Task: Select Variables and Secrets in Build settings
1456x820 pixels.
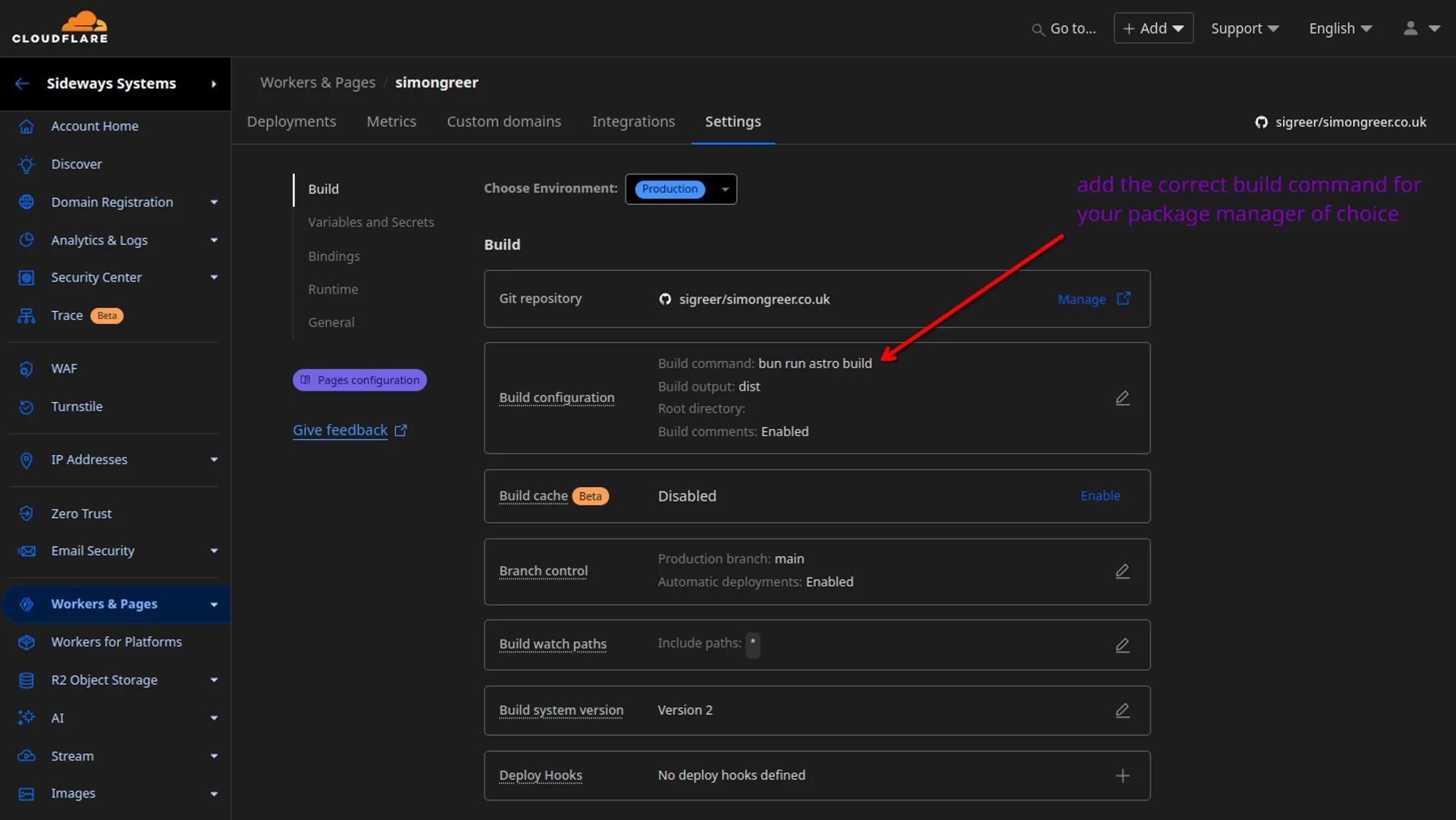Action: coord(371,222)
